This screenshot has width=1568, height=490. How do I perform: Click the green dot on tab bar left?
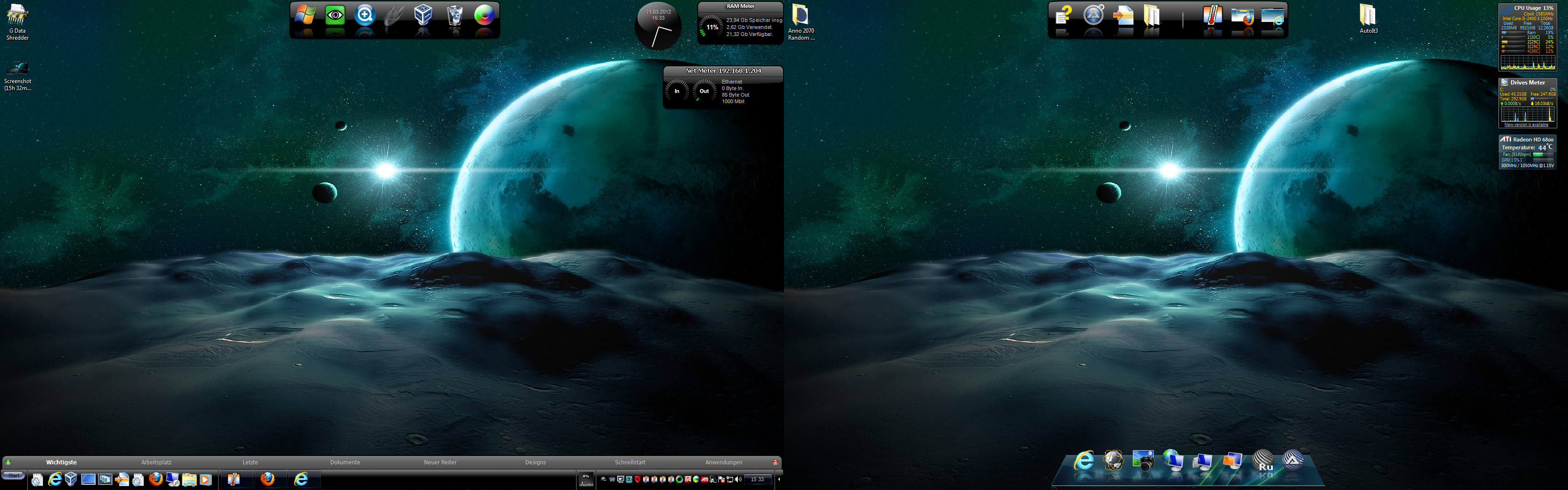[x=8, y=462]
